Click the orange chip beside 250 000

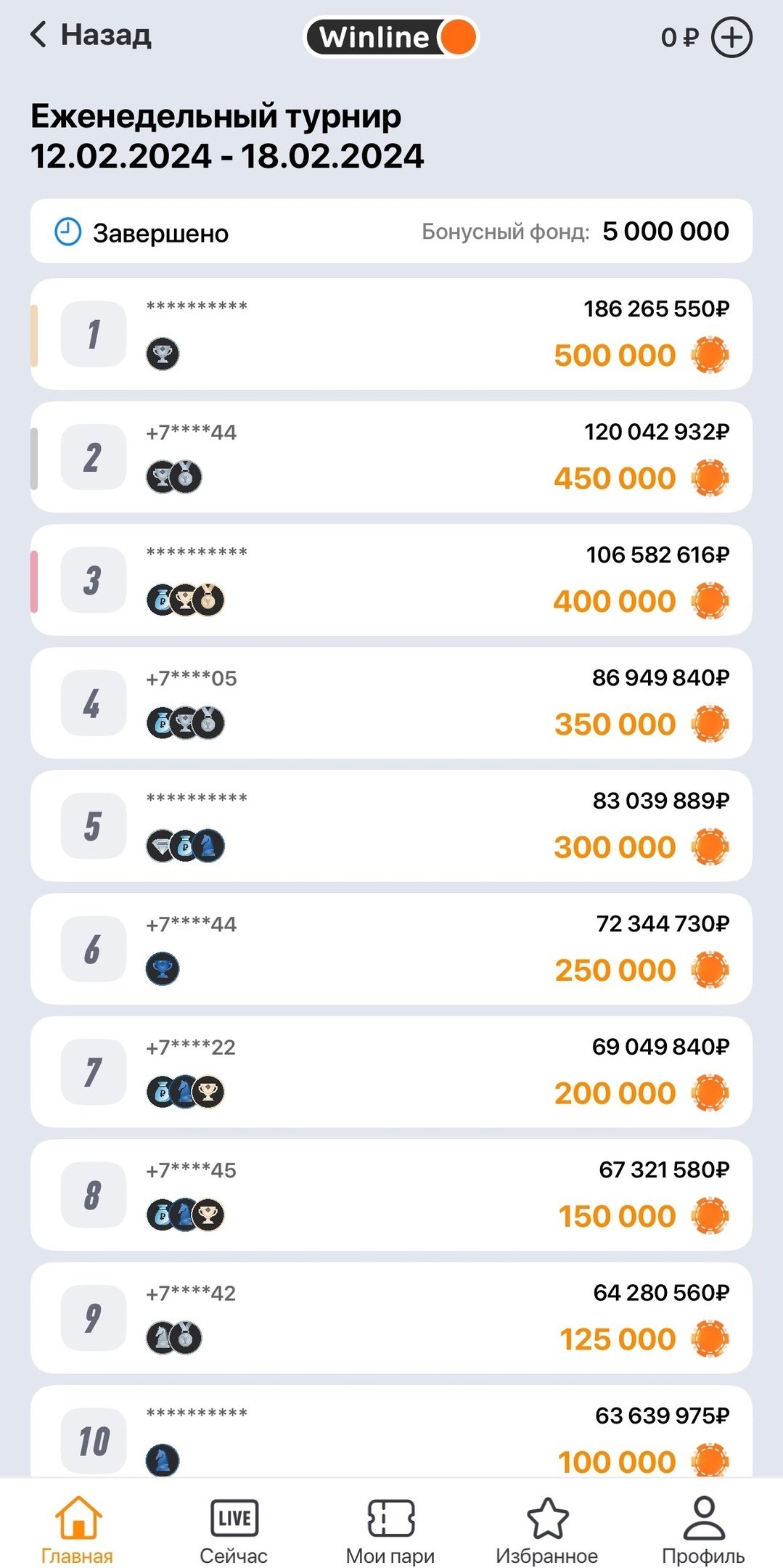coord(710,970)
